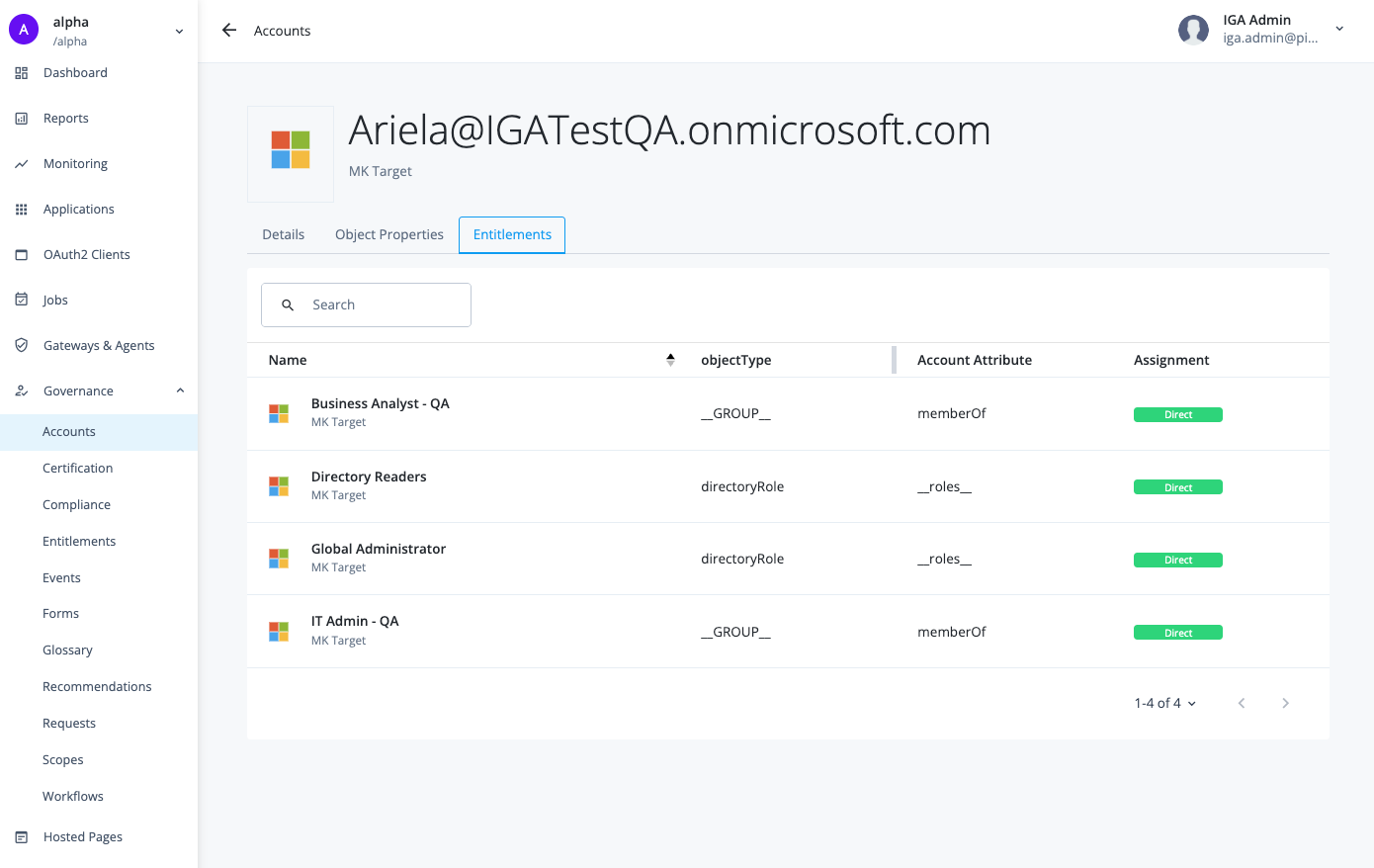Click the Reports chart icon
The height and width of the screenshot is (868, 1374).
tap(22, 119)
